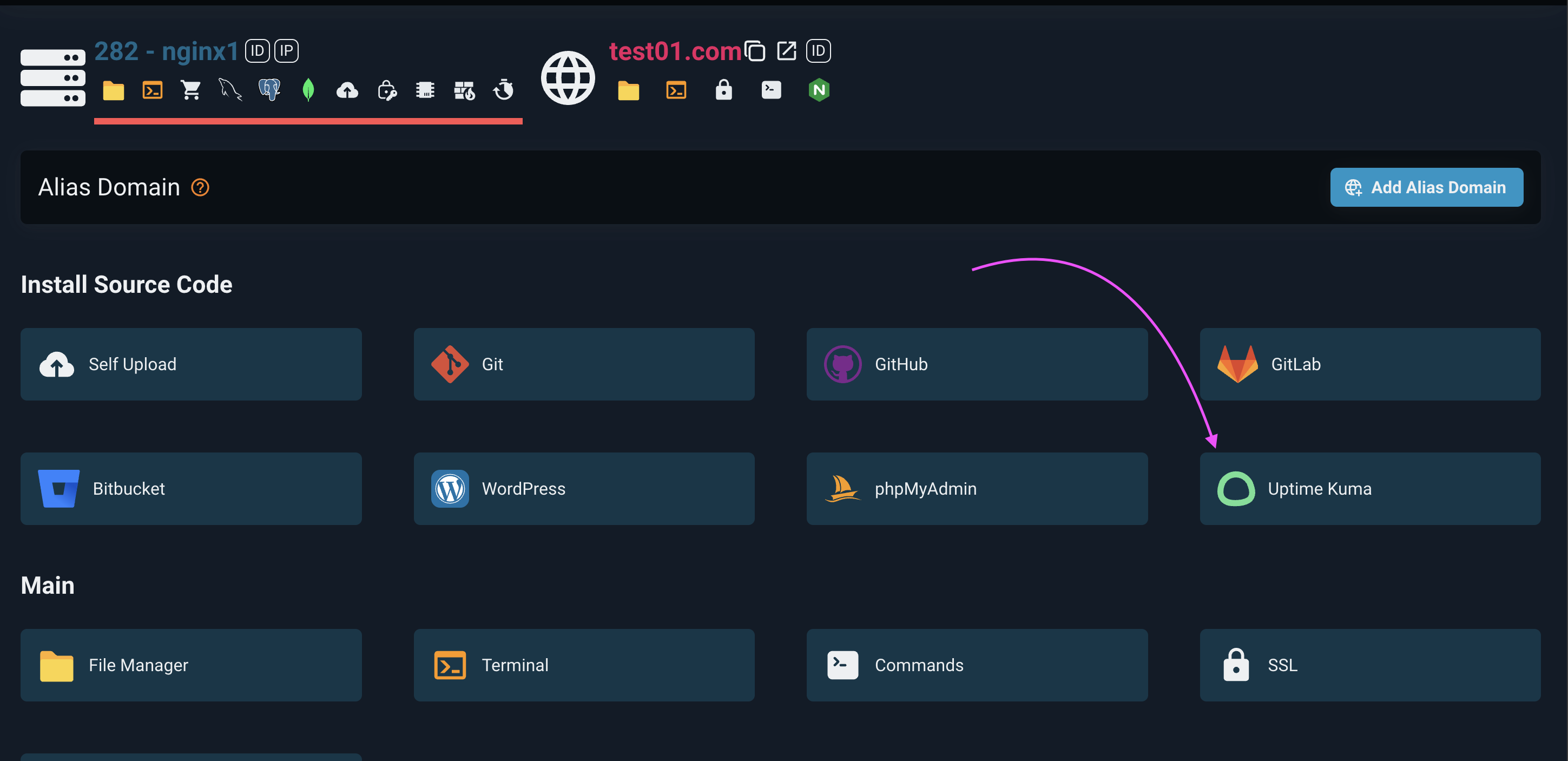1568x761 pixels.
Task: Click the 282 - nginx1 server link
Action: [166, 51]
